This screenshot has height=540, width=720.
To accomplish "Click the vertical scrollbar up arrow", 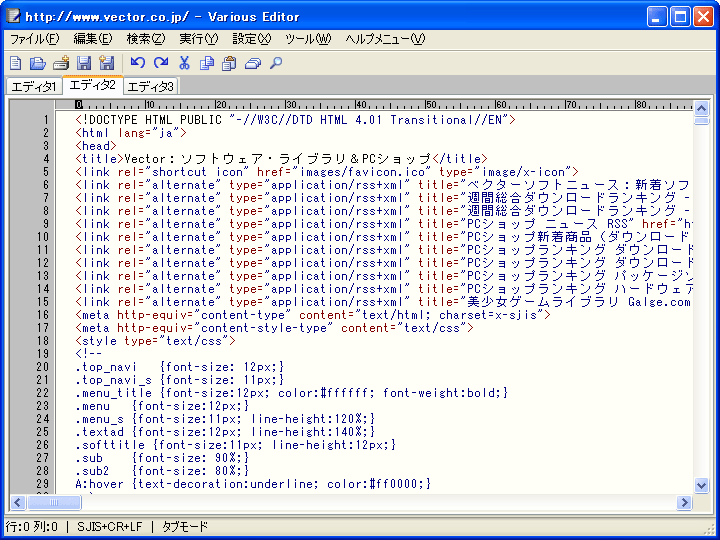I will tap(701, 108).
